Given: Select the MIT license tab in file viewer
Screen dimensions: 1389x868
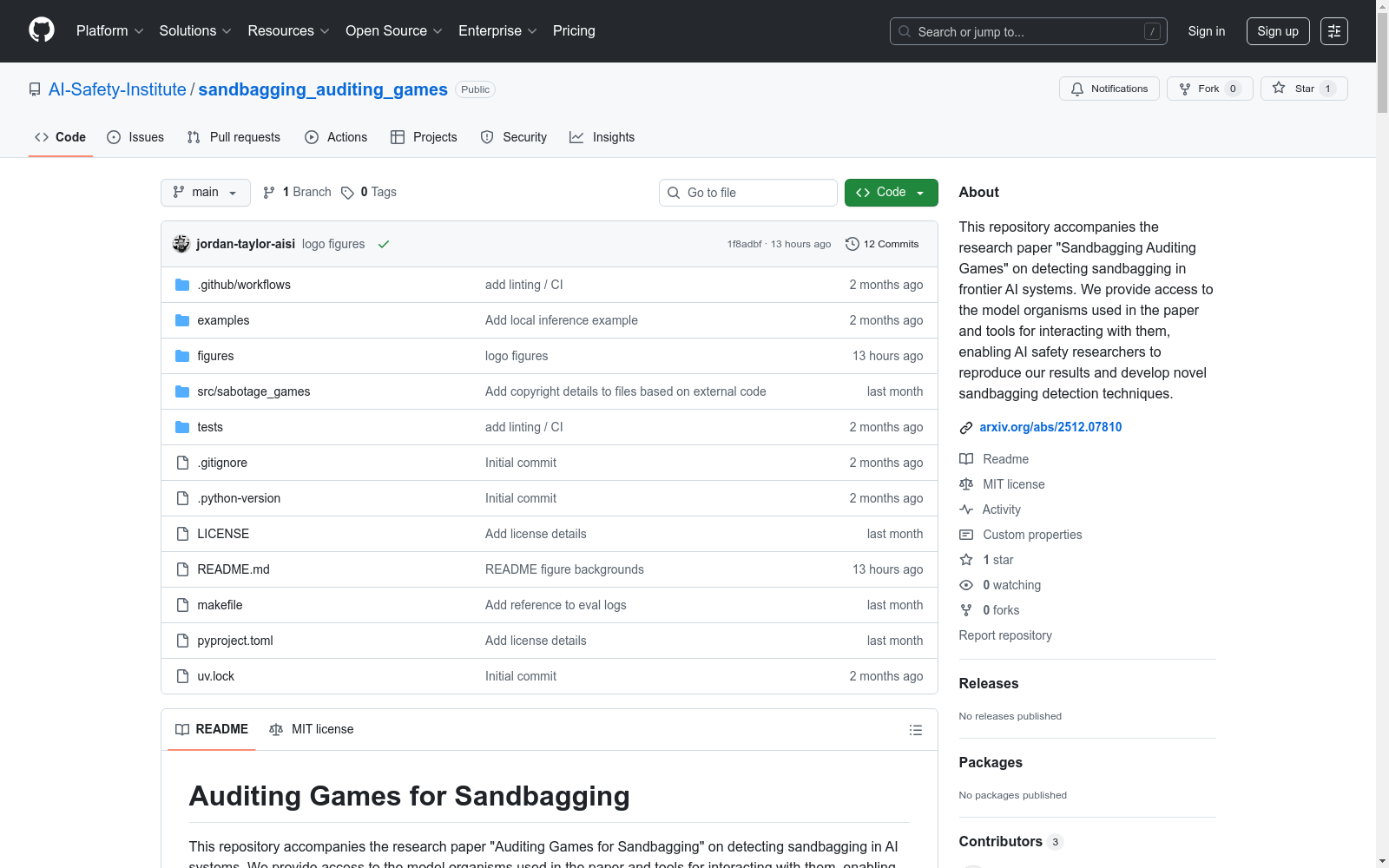Looking at the screenshot, I should (x=312, y=729).
